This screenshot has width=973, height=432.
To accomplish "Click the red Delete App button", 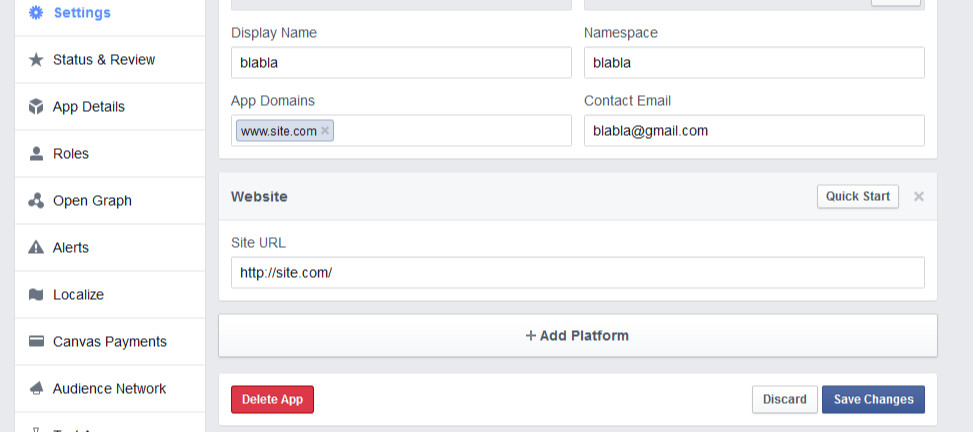I will pos(272,399).
